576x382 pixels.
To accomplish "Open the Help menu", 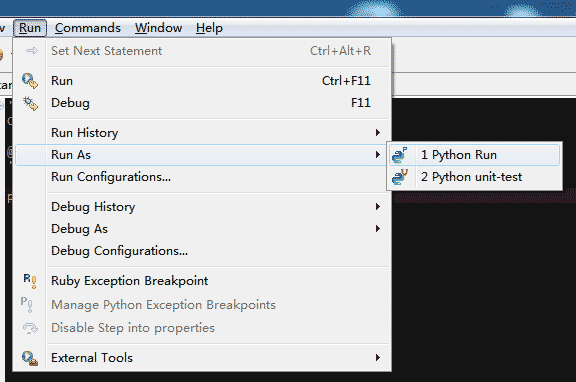I will 209,28.
